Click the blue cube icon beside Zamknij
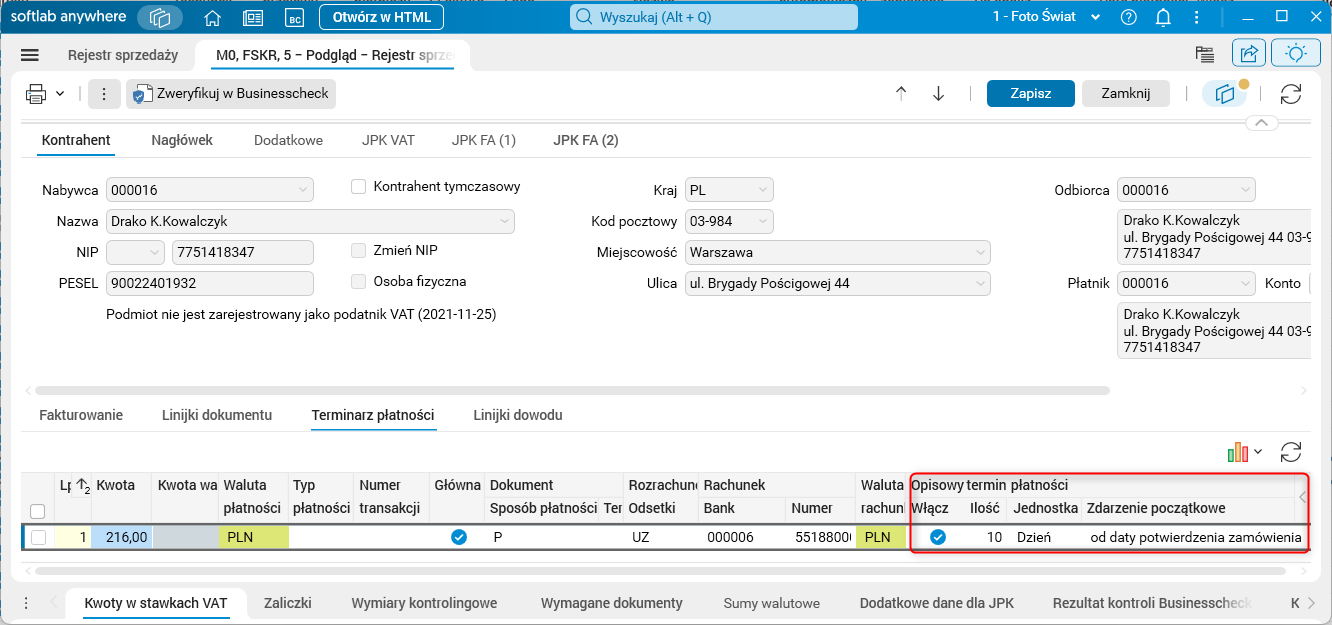This screenshot has height=625, width=1332. click(1225, 94)
